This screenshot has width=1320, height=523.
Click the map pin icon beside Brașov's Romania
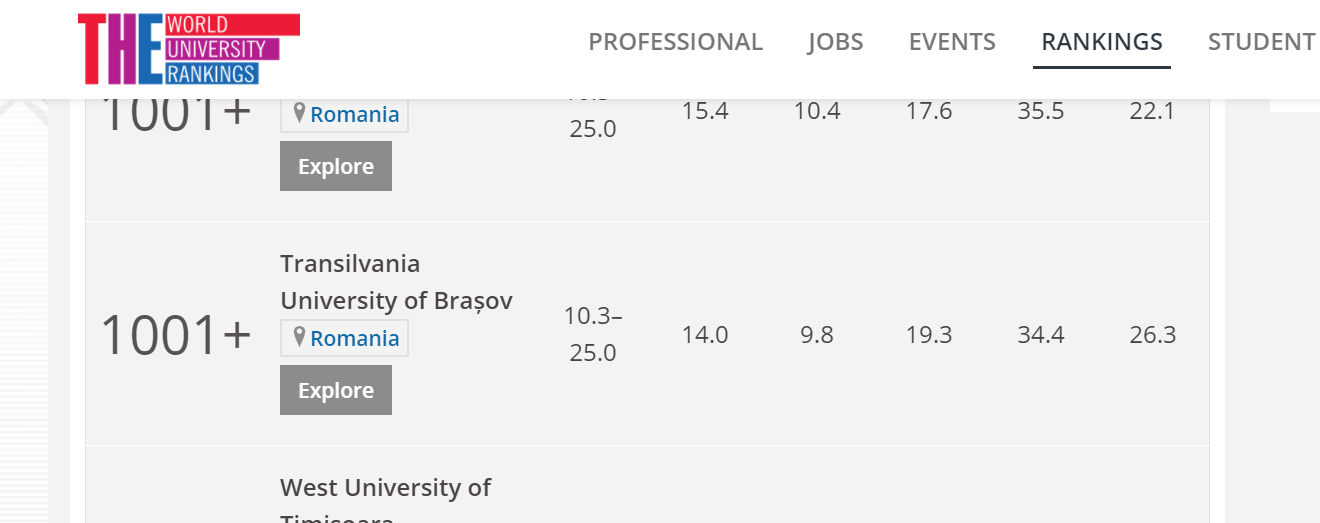298,338
